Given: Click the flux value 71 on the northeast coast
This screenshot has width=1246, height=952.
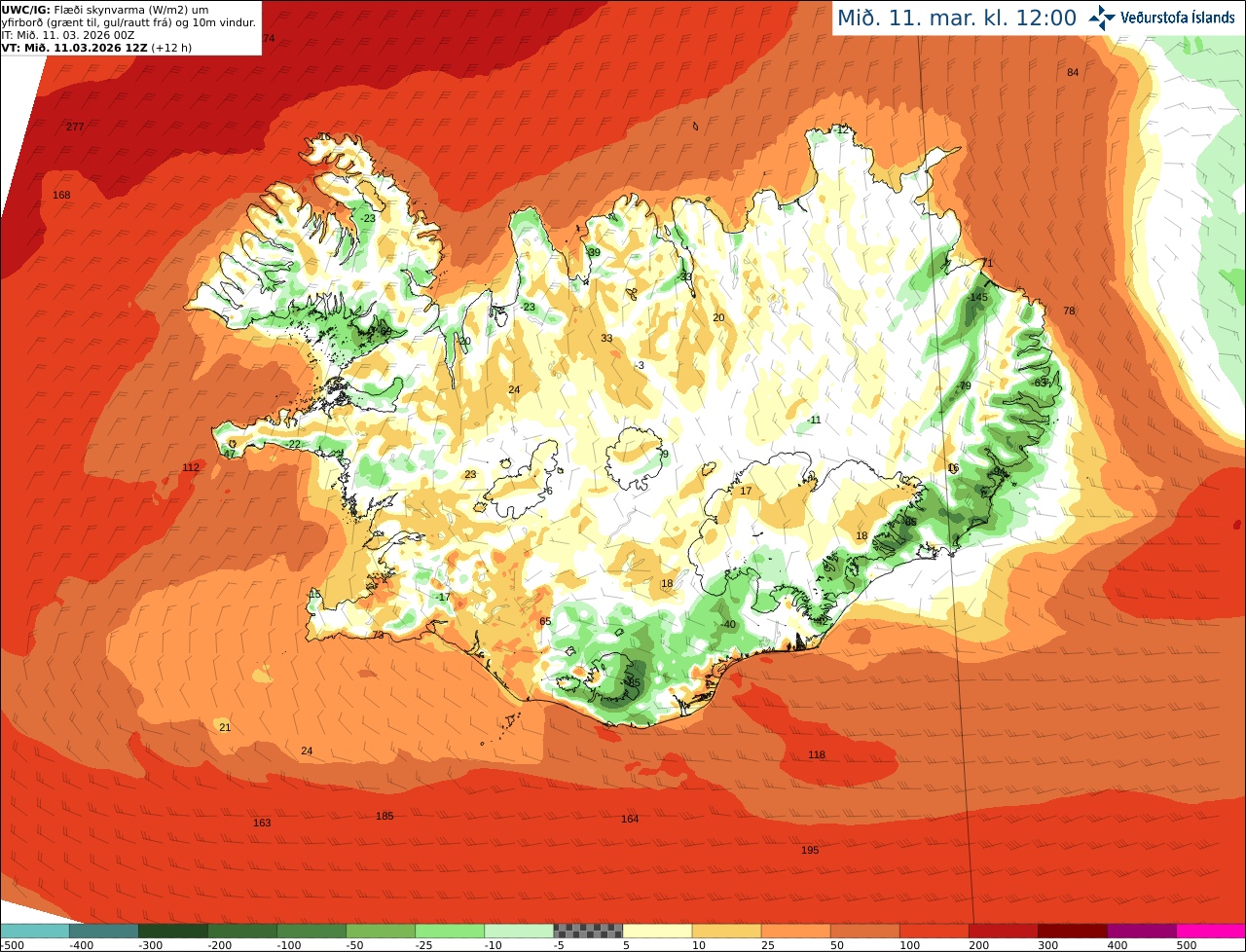Looking at the screenshot, I should pos(986,264).
